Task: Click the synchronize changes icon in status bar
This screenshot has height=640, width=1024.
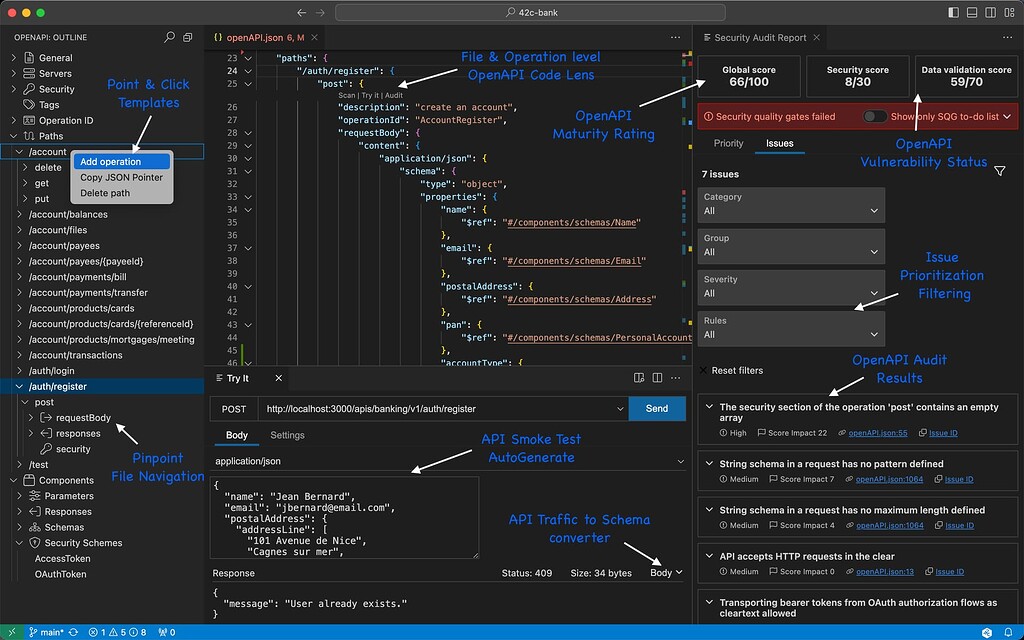Action: [73, 632]
